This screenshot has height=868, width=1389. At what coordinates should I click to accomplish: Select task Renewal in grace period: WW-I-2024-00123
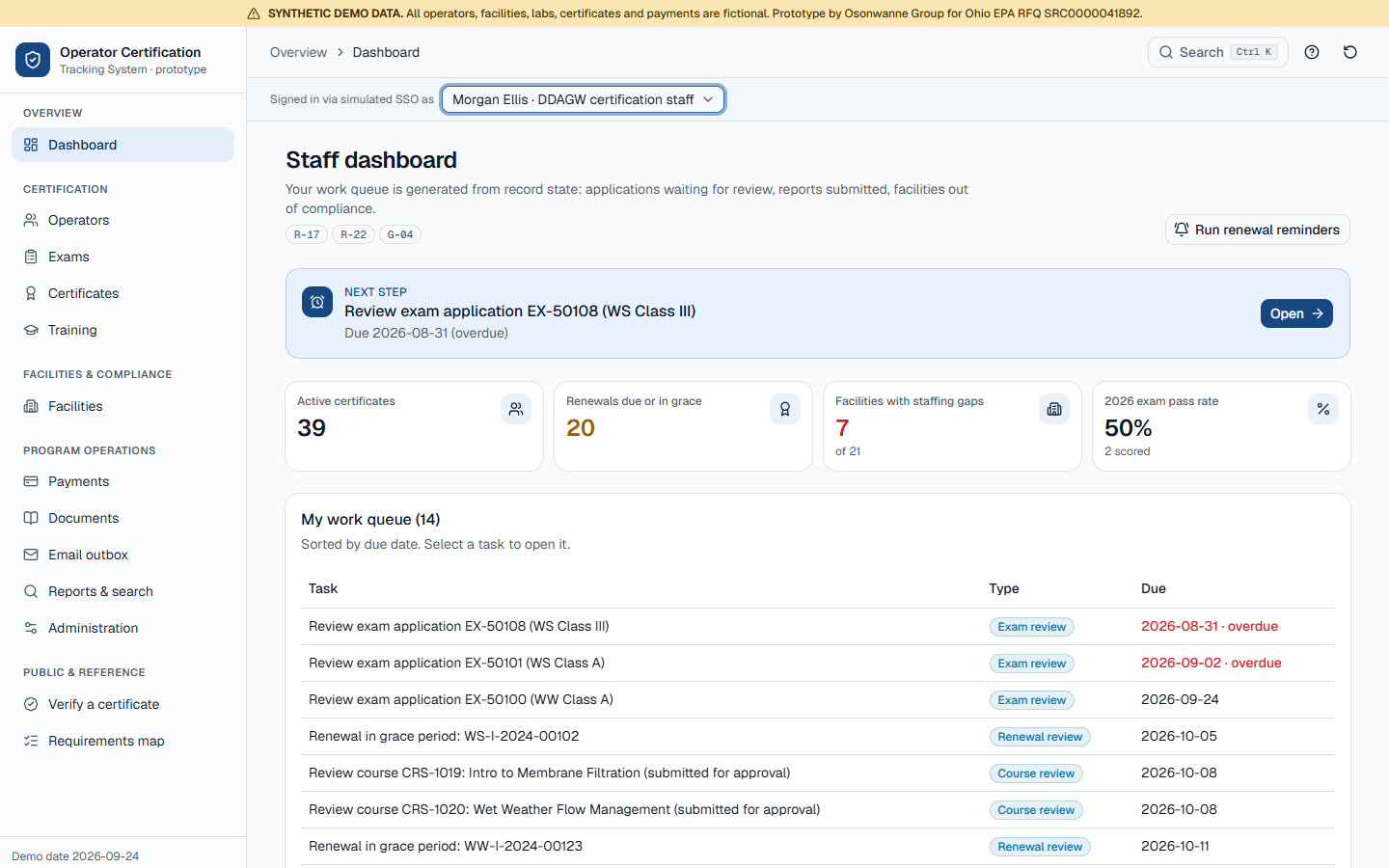[x=818, y=847]
